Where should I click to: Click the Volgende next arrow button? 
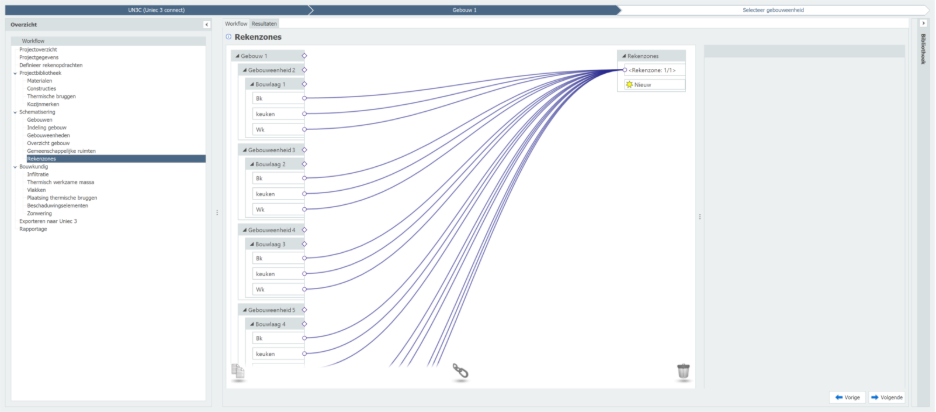(x=887, y=397)
